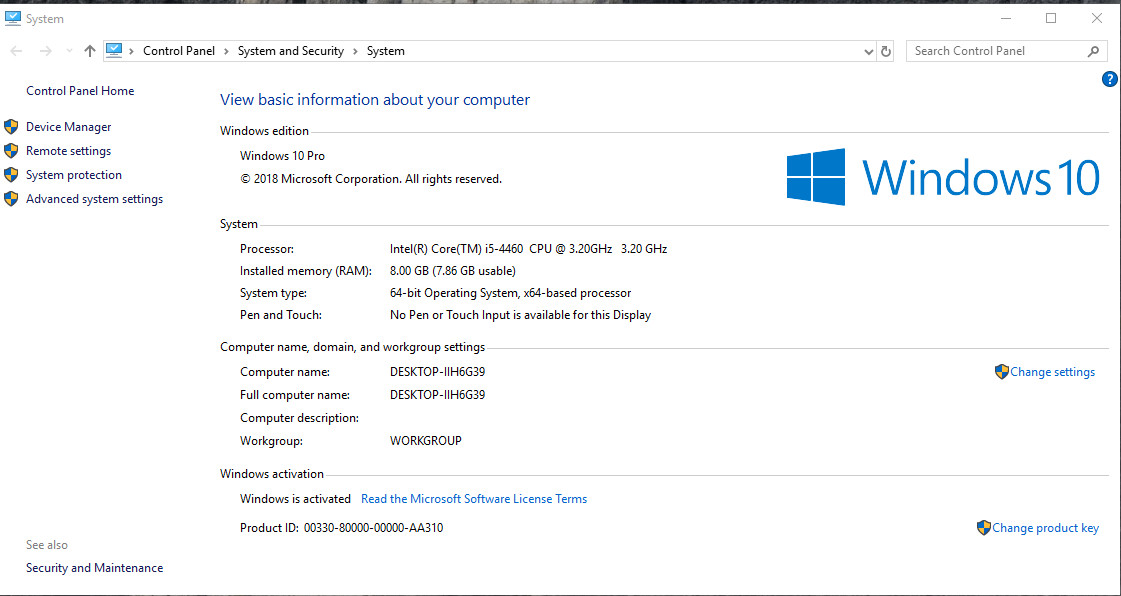This screenshot has width=1121, height=596.
Task: Click the Computer name value DESKTOP-IIH6G39
Action: [x=438, y=372]
